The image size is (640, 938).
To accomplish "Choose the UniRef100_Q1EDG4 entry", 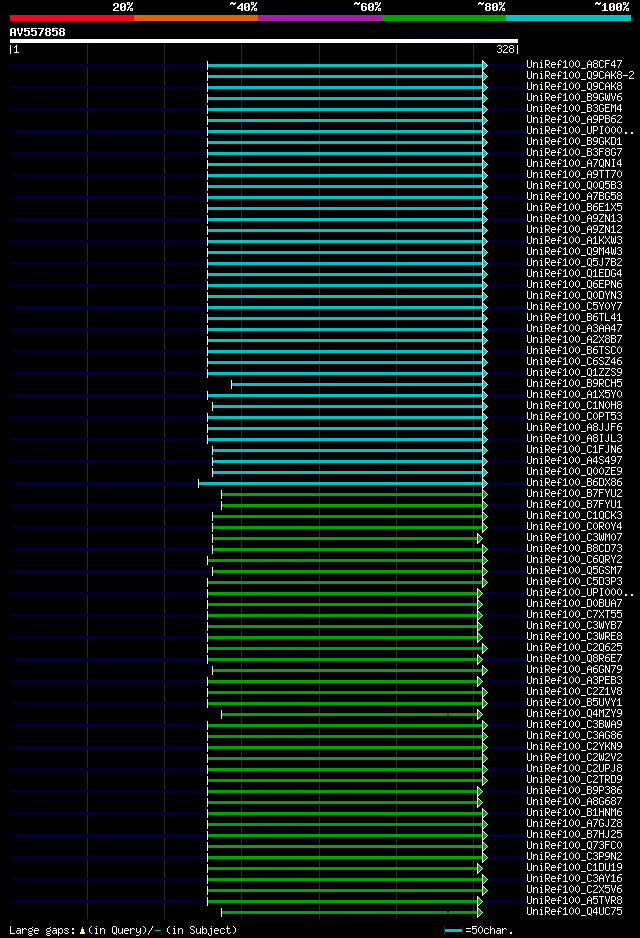I will click(574, 273).
